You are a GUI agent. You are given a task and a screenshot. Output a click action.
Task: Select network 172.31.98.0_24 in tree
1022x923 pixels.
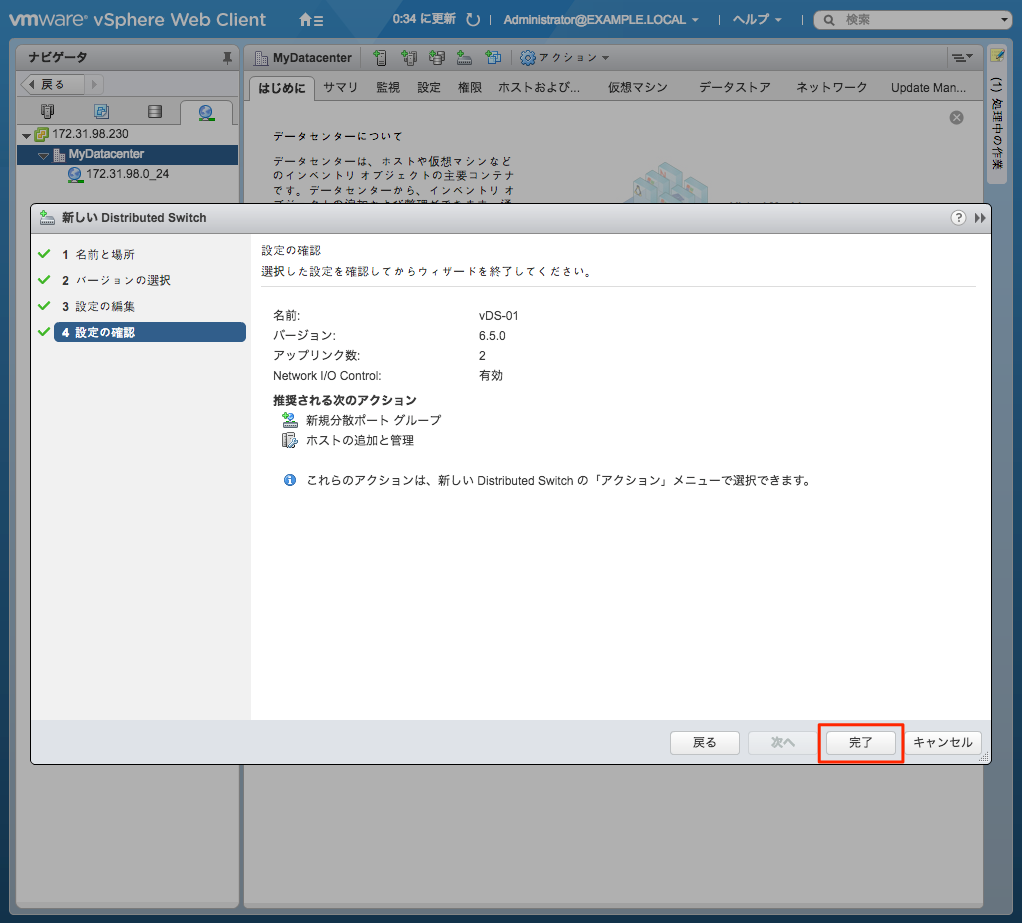(127, 174)
